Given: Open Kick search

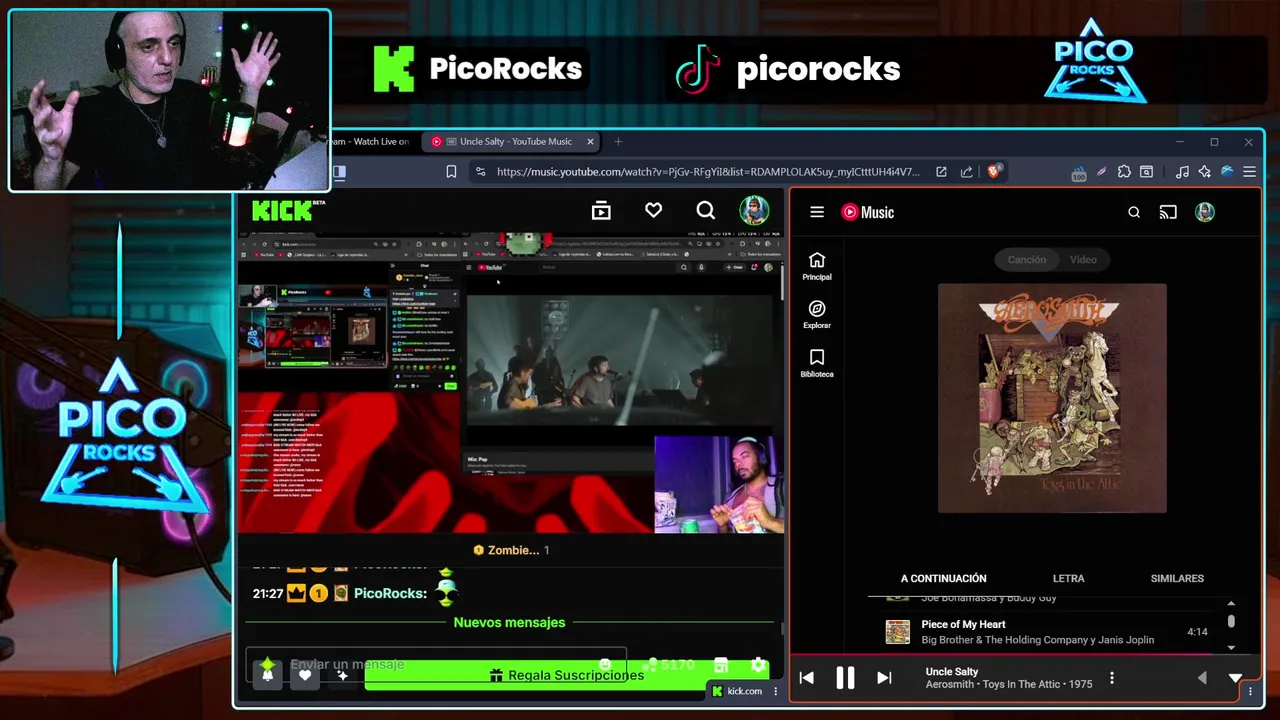Looking at the screenshot, I should [x=706, y=210].
